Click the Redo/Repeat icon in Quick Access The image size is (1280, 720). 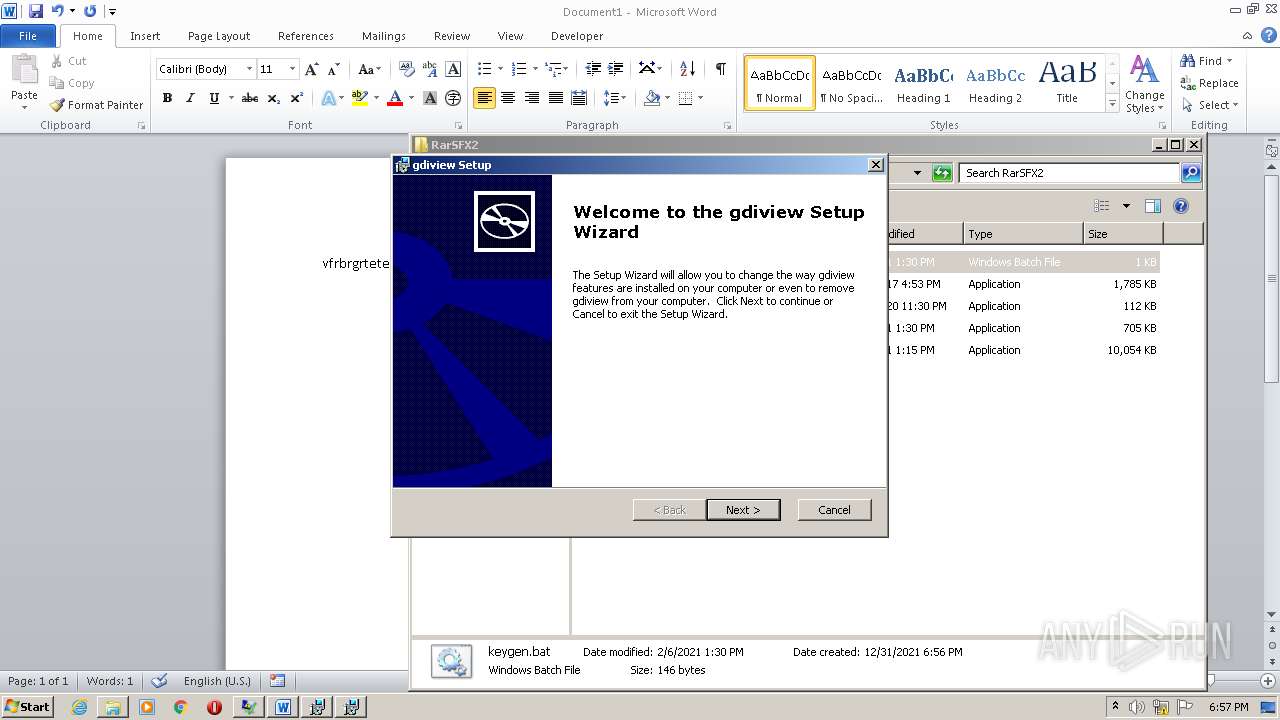click(90, 11)
